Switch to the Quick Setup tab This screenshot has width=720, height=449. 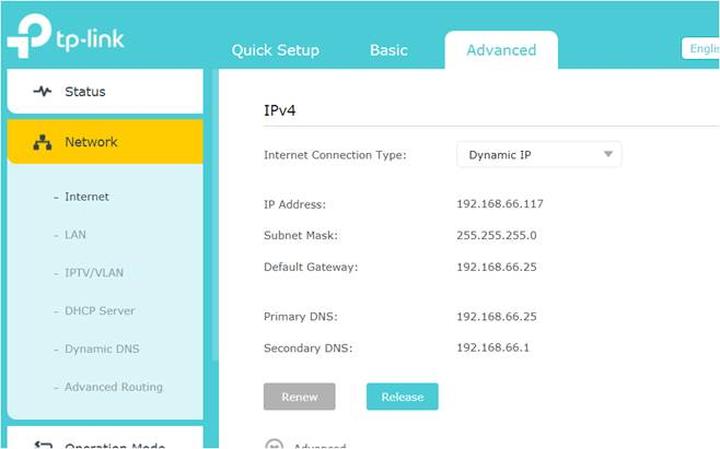tap(275, 50)
